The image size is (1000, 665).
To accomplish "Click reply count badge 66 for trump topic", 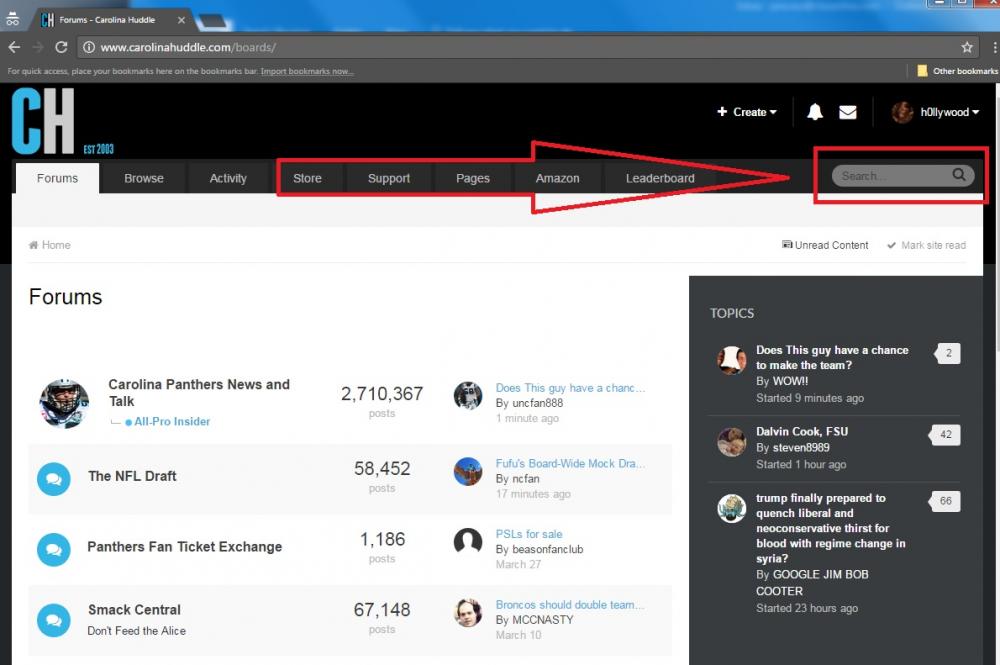I will click(945, 501).
